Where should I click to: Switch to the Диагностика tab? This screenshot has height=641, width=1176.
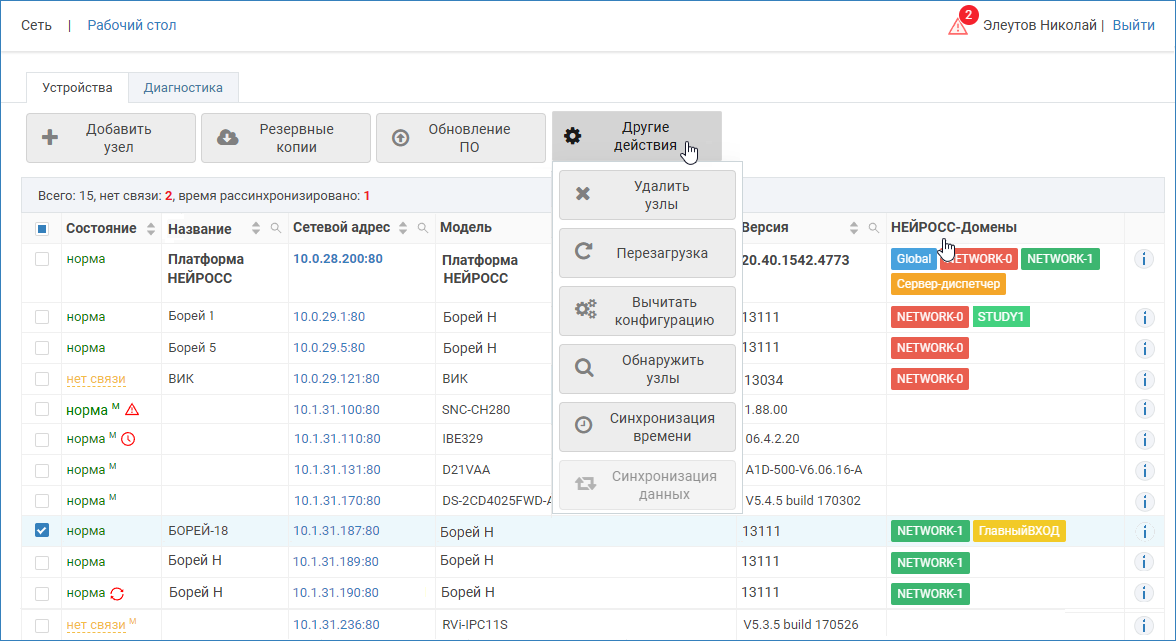point(183,87)
